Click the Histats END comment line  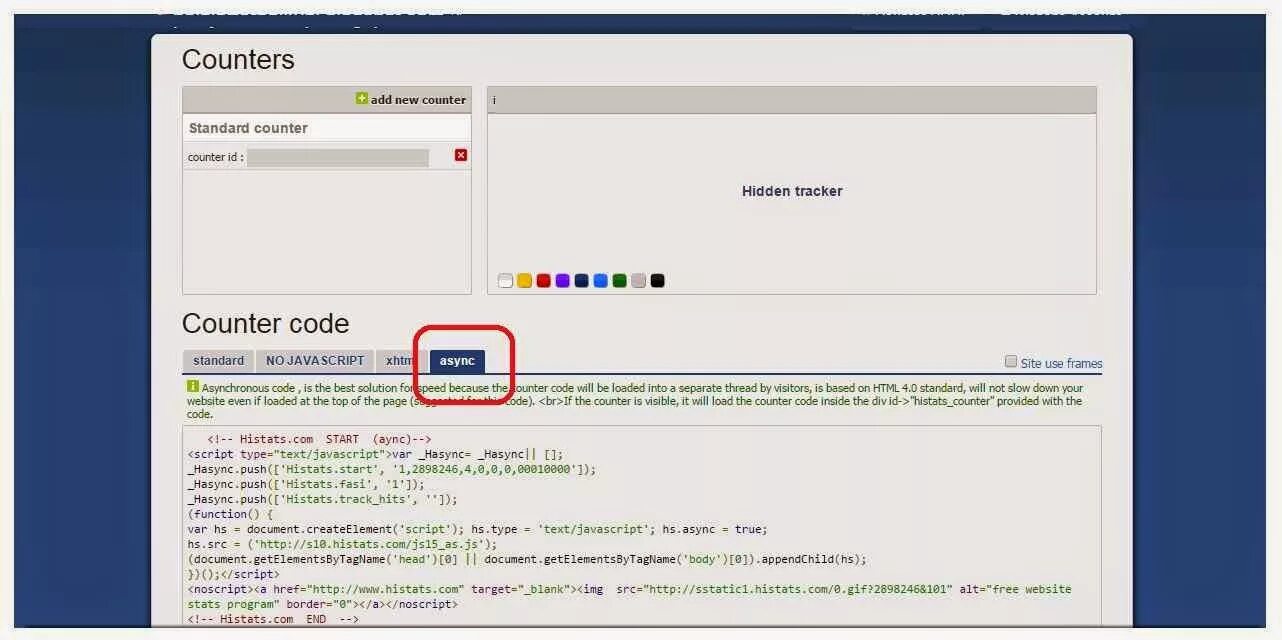(x=272, y=619)
